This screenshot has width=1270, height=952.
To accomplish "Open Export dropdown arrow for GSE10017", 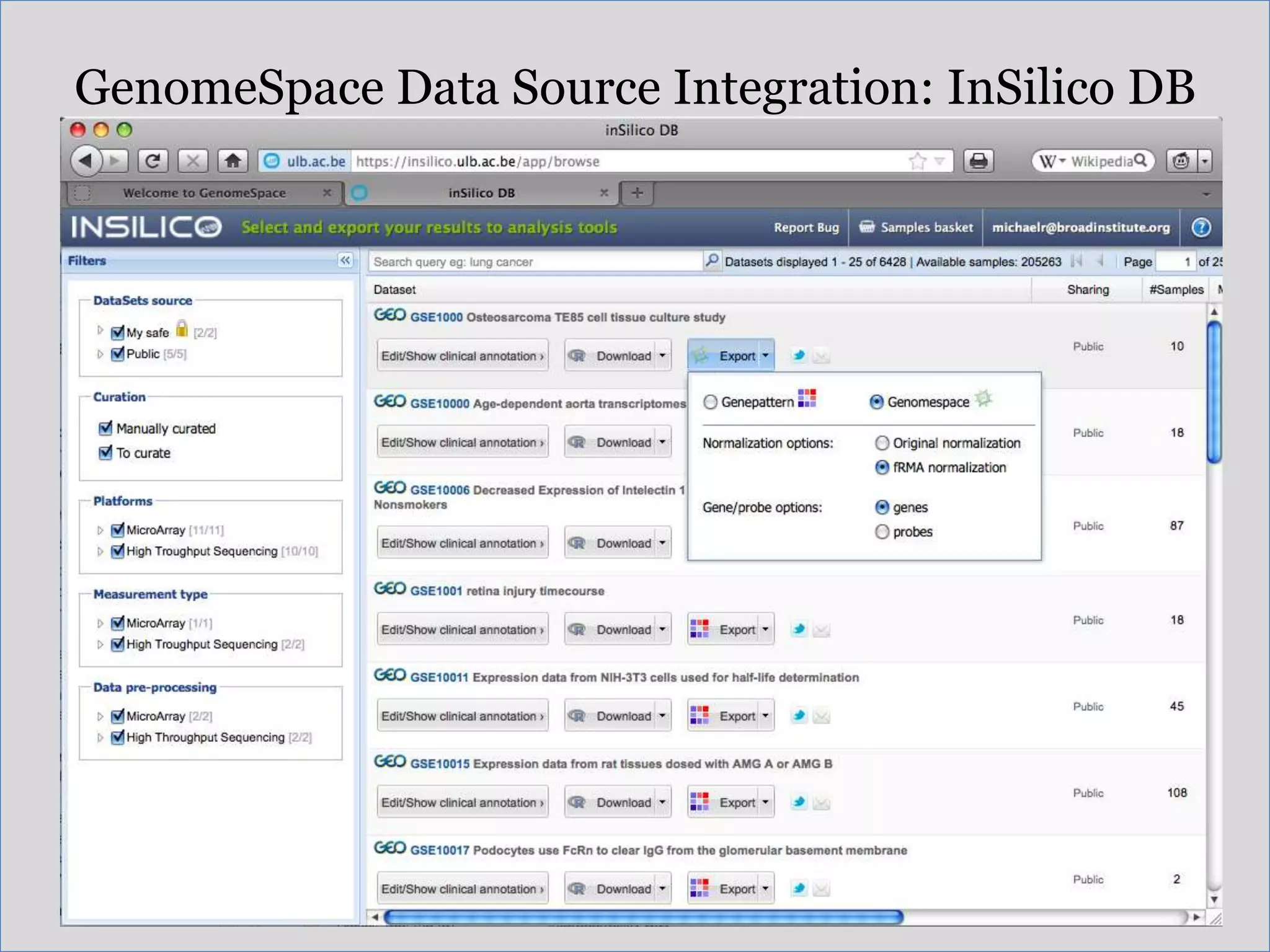I will [x=765, y=889].
